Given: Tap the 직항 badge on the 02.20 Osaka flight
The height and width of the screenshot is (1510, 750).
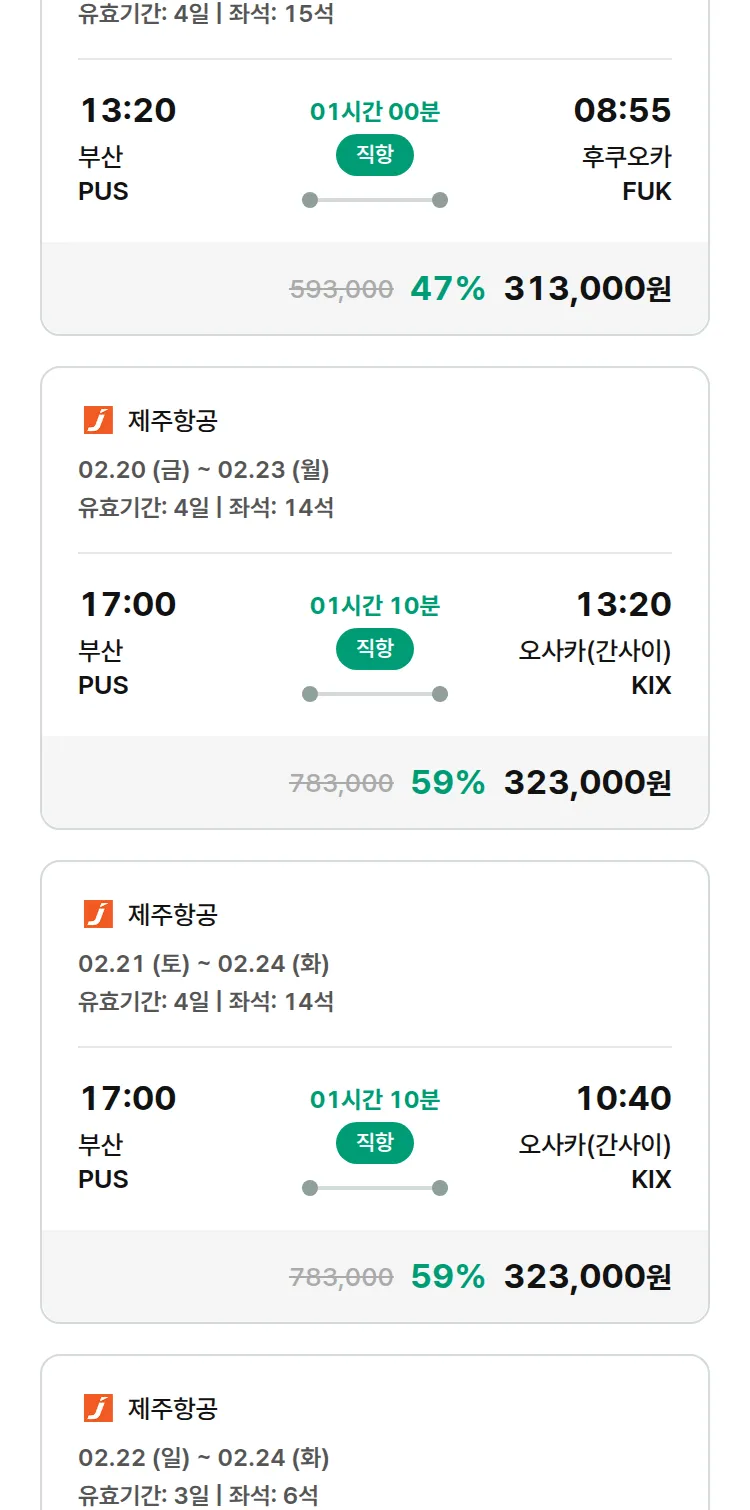Looking at the screenshot, I should click(375, 649).
